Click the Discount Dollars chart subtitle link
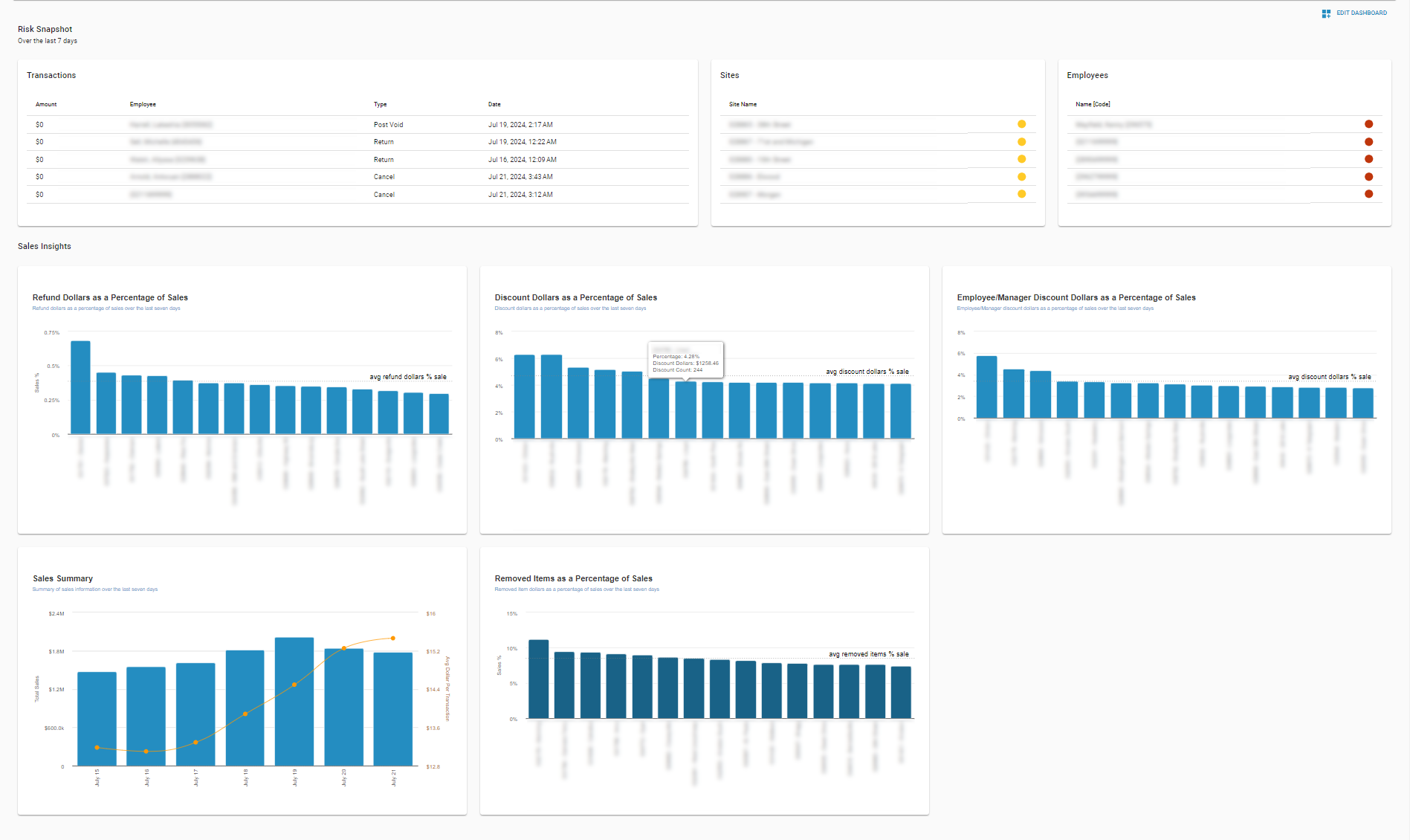The image size is (1410, 840). [x=570, y=307]
